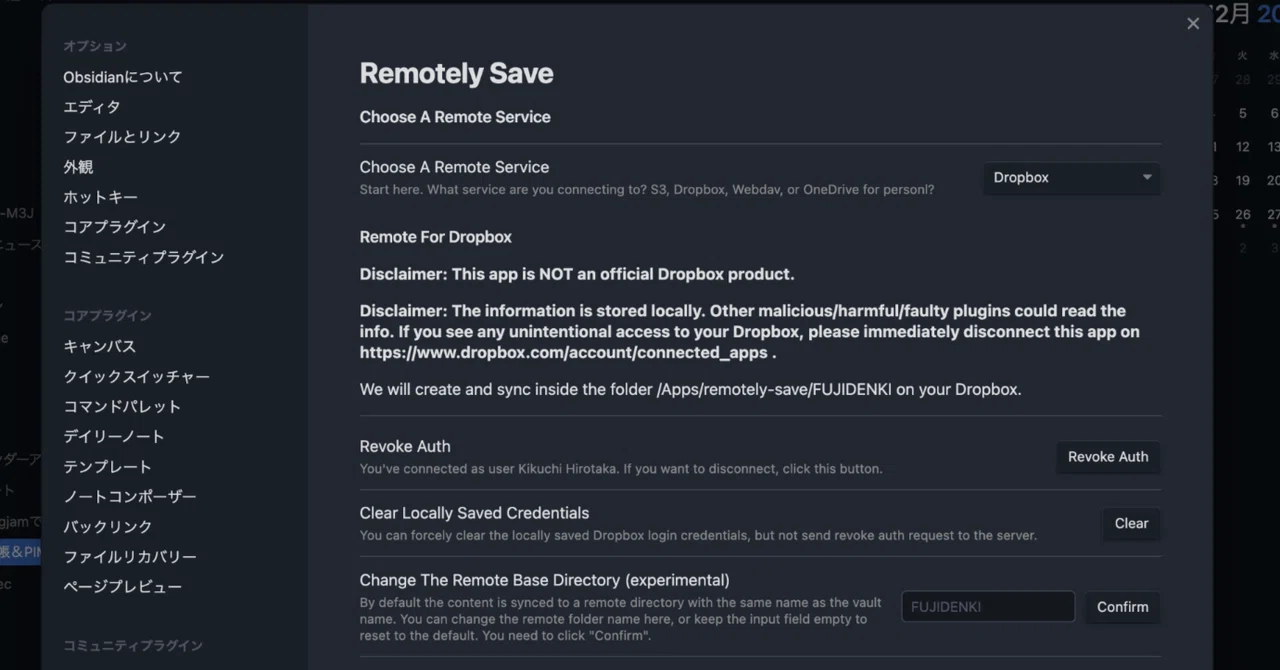Confirm the remote base directory change
Image resolution: width=1280 pixels, height=670 pixels.
[1123, 607]
